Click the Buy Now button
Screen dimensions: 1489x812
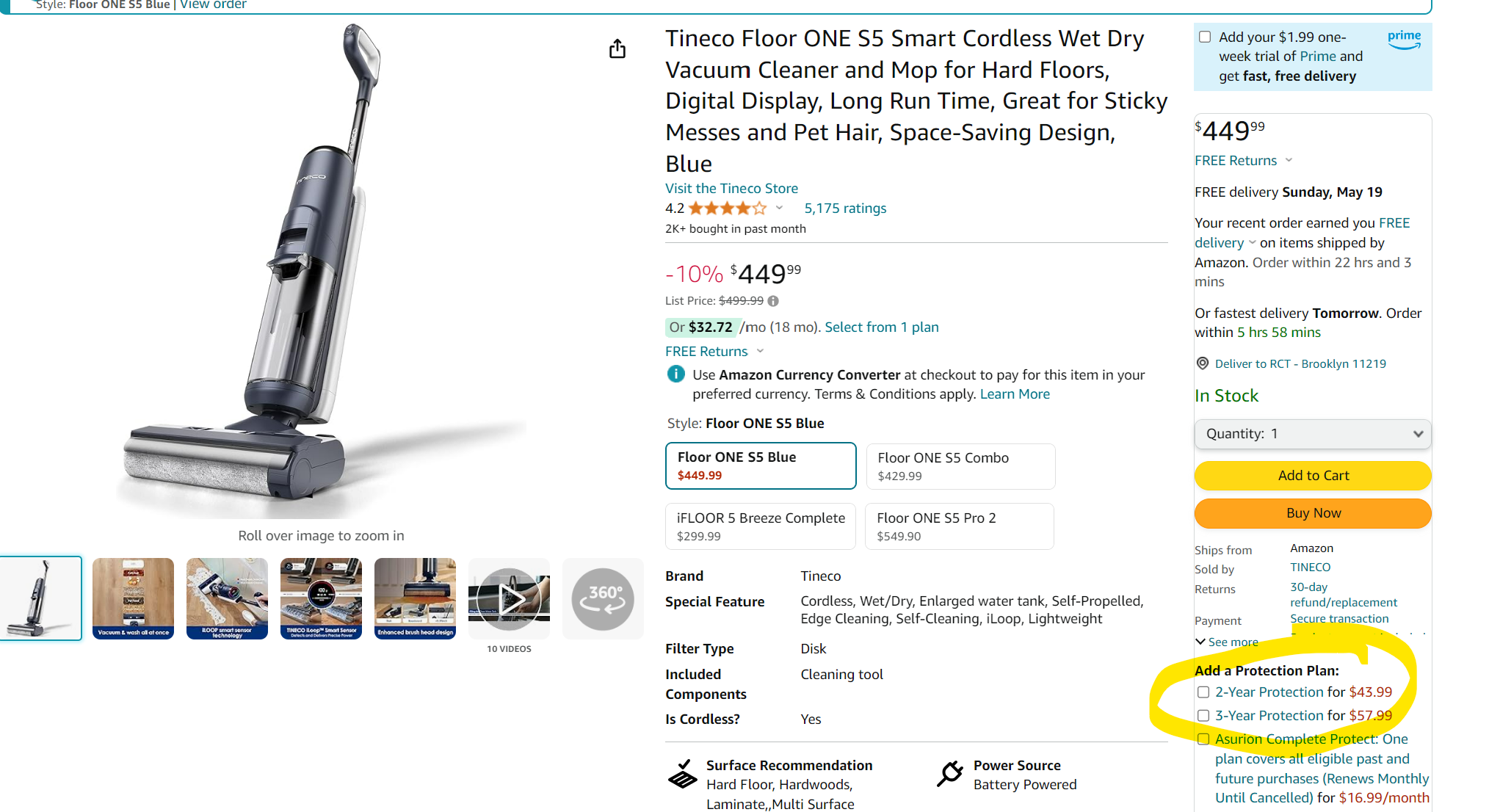click(1313, 513)
